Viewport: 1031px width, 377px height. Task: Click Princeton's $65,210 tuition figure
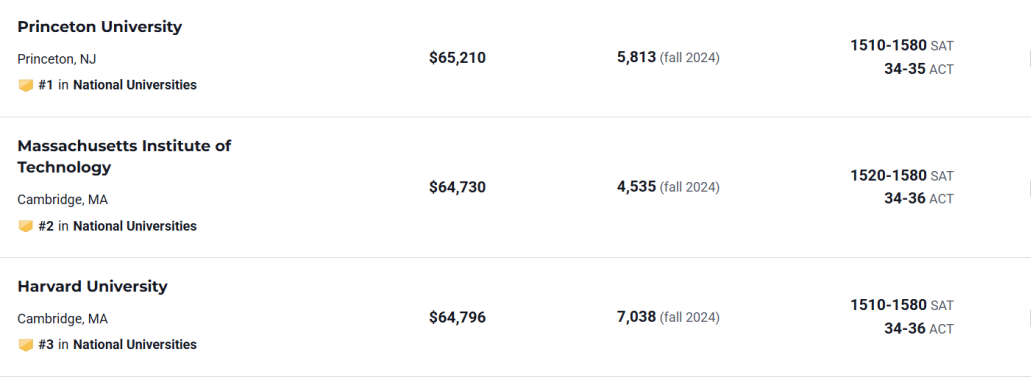pos(458,58)
